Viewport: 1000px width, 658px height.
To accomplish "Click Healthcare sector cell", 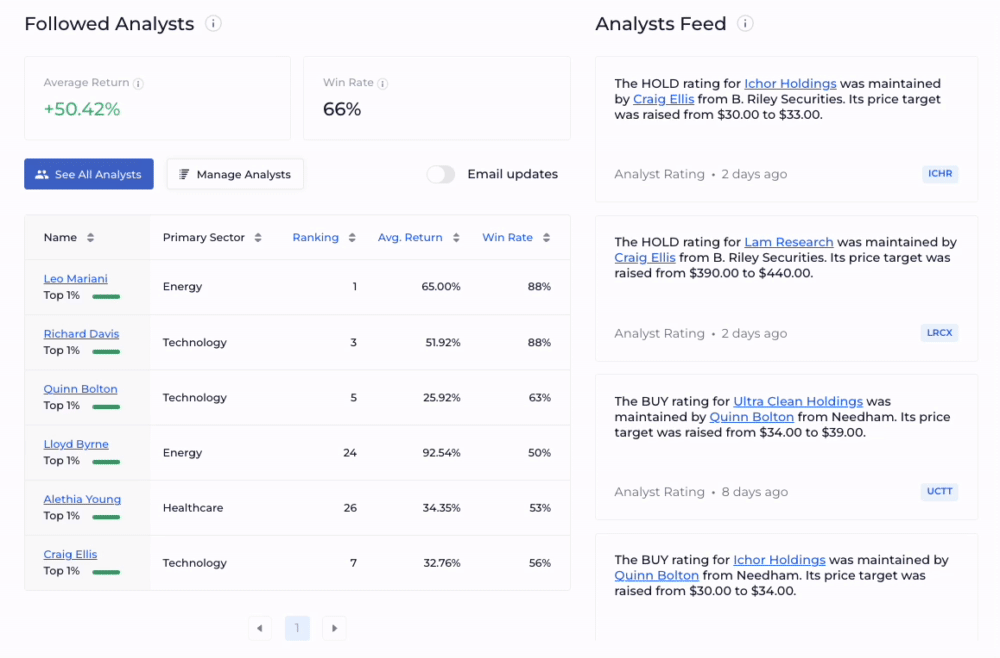I will coord(193,508).
